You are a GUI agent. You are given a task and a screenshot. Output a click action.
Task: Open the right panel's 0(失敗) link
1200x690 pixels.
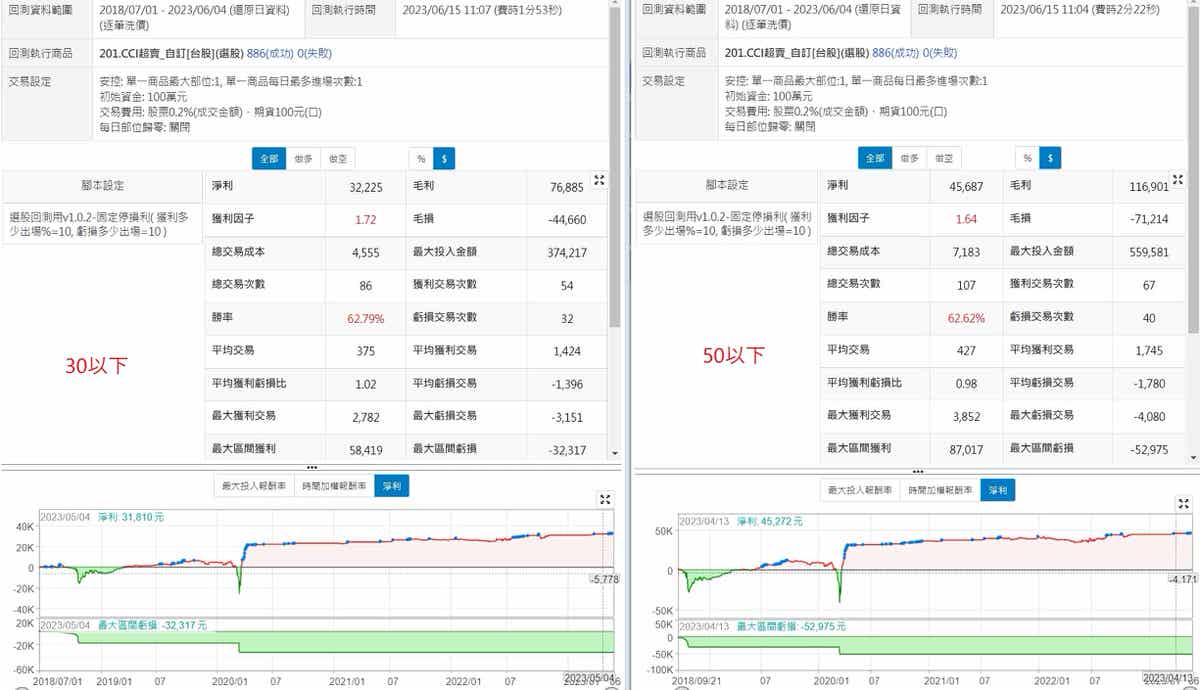point(938,52)
